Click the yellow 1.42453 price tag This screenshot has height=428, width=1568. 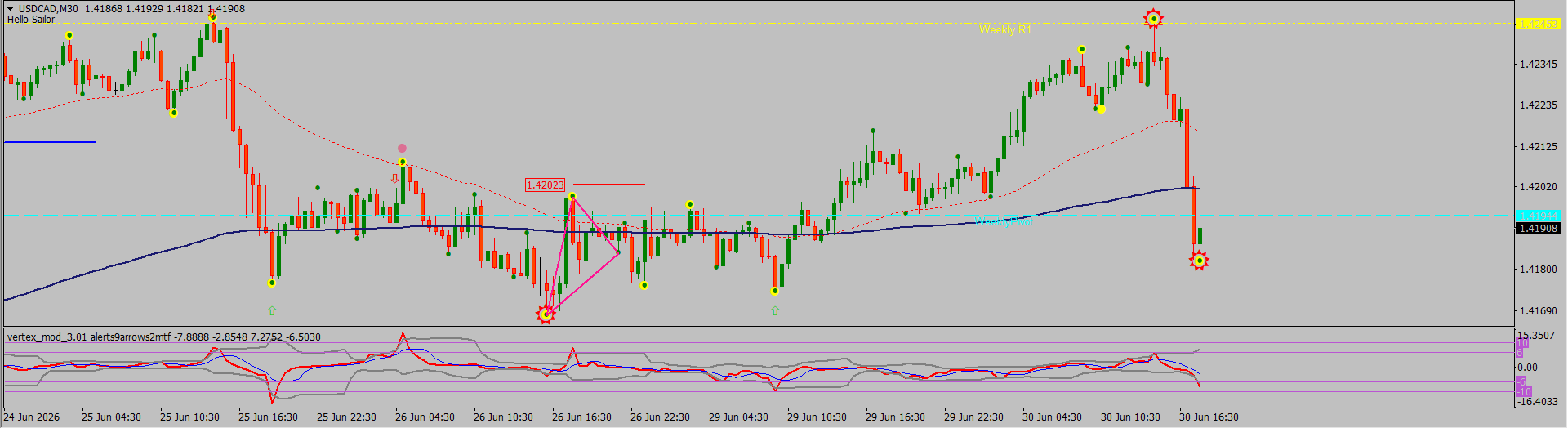1539,25
